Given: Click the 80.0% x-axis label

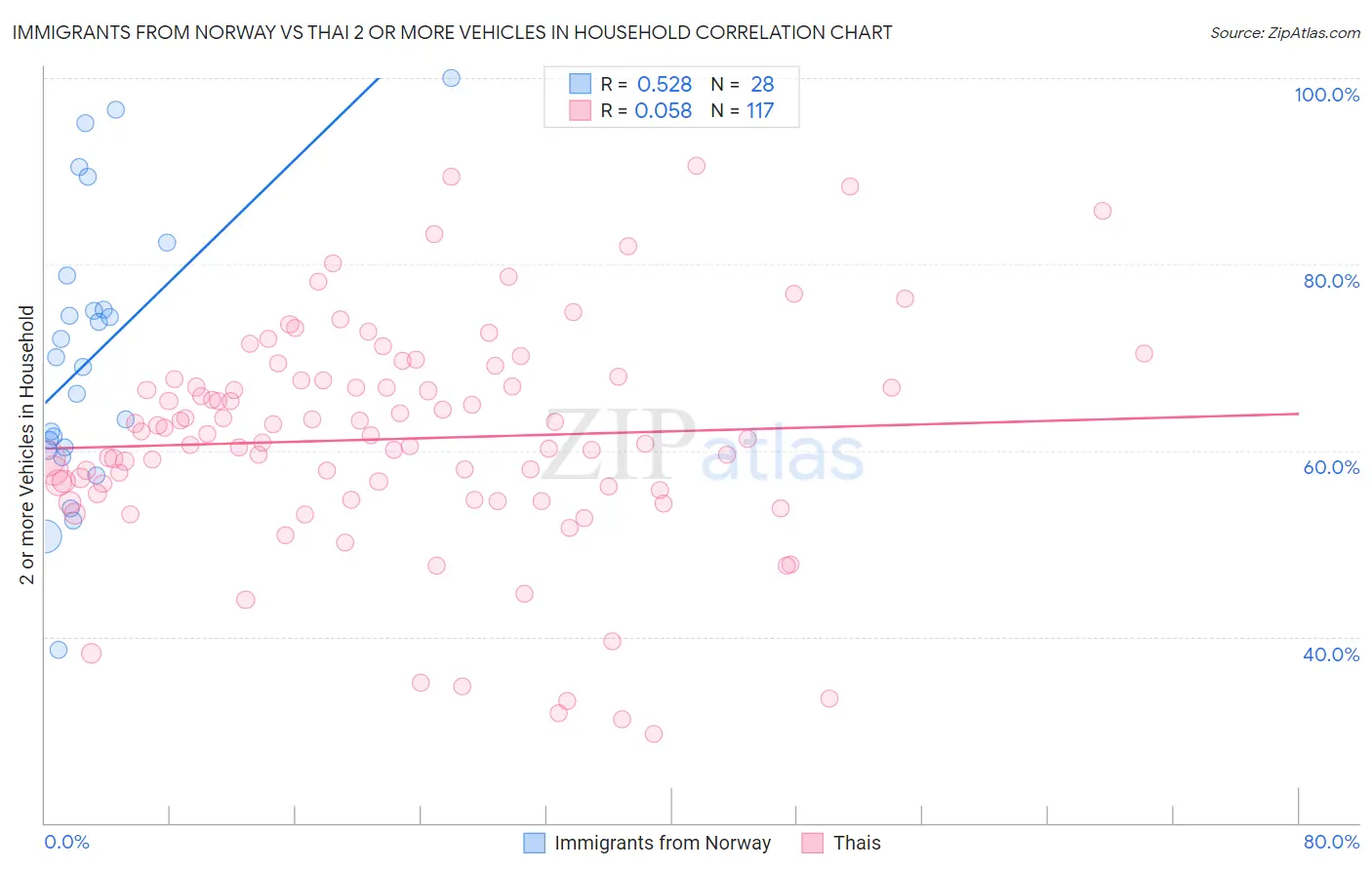Looking at the screenshot, I should point(1331,842).
